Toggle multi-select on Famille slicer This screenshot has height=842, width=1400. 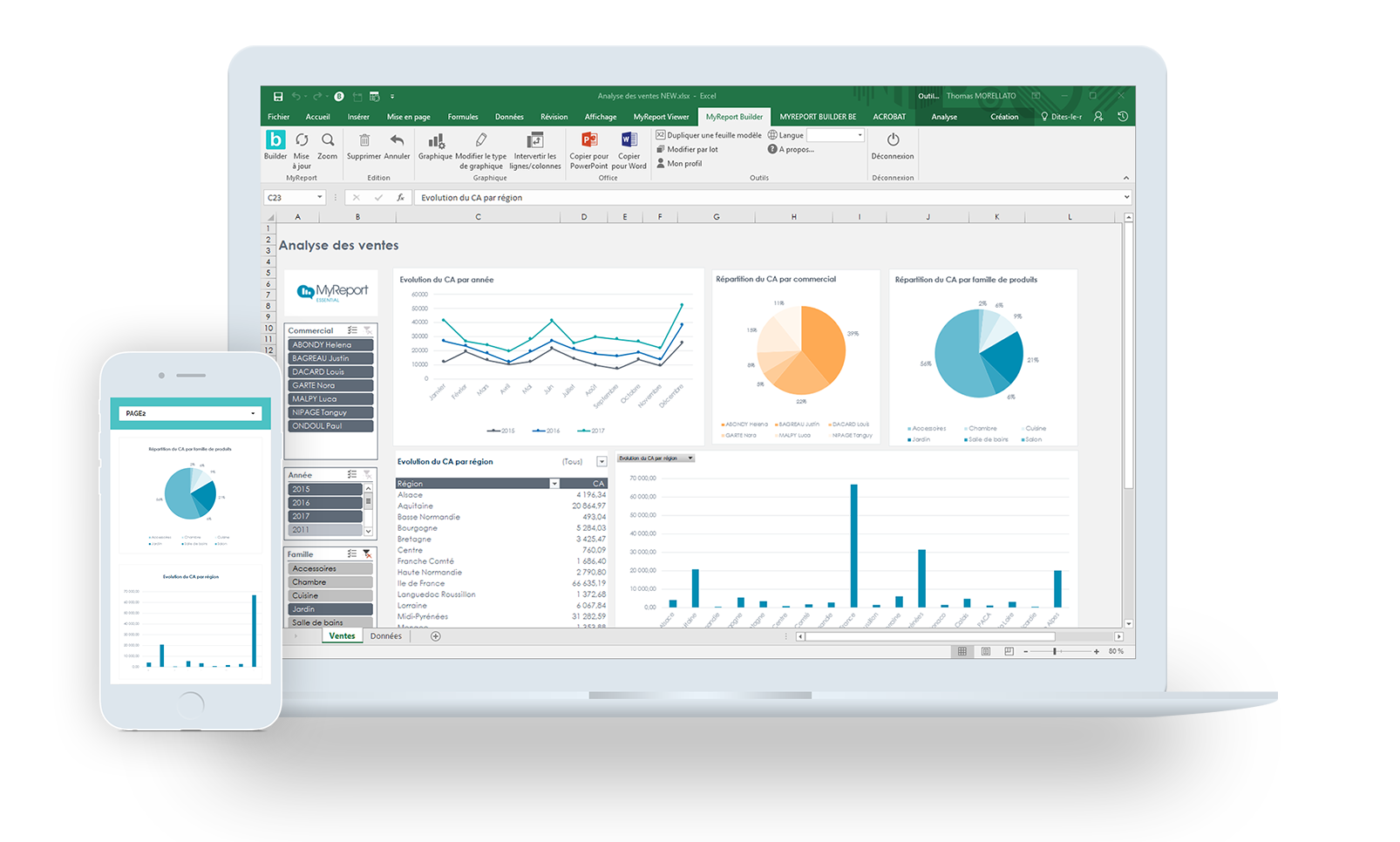click(352, 554)
